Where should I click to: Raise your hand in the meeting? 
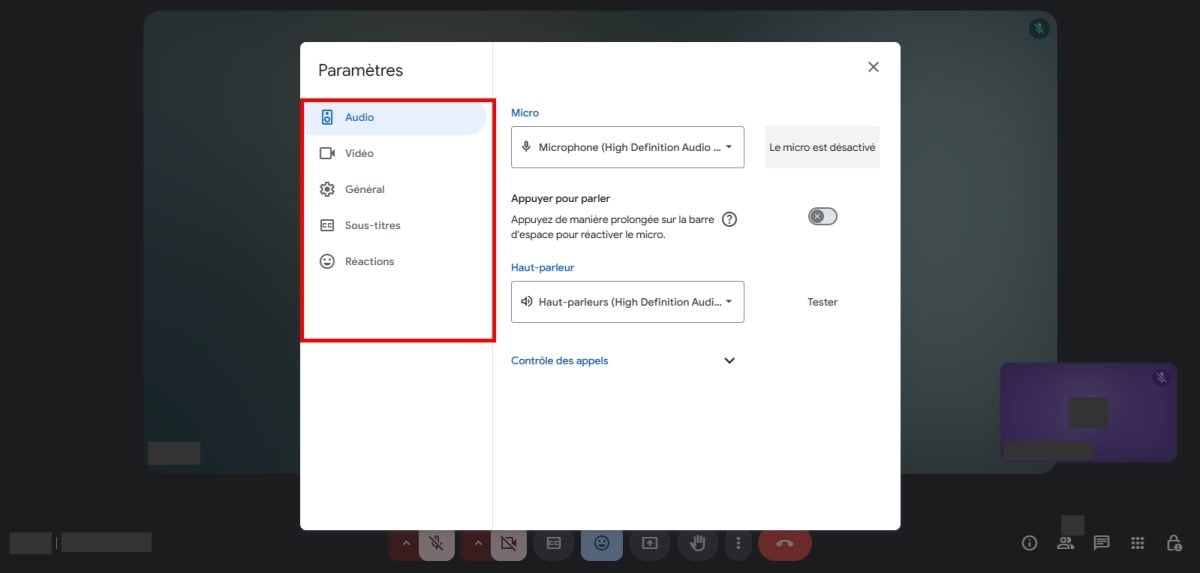(x=697, y=543)
